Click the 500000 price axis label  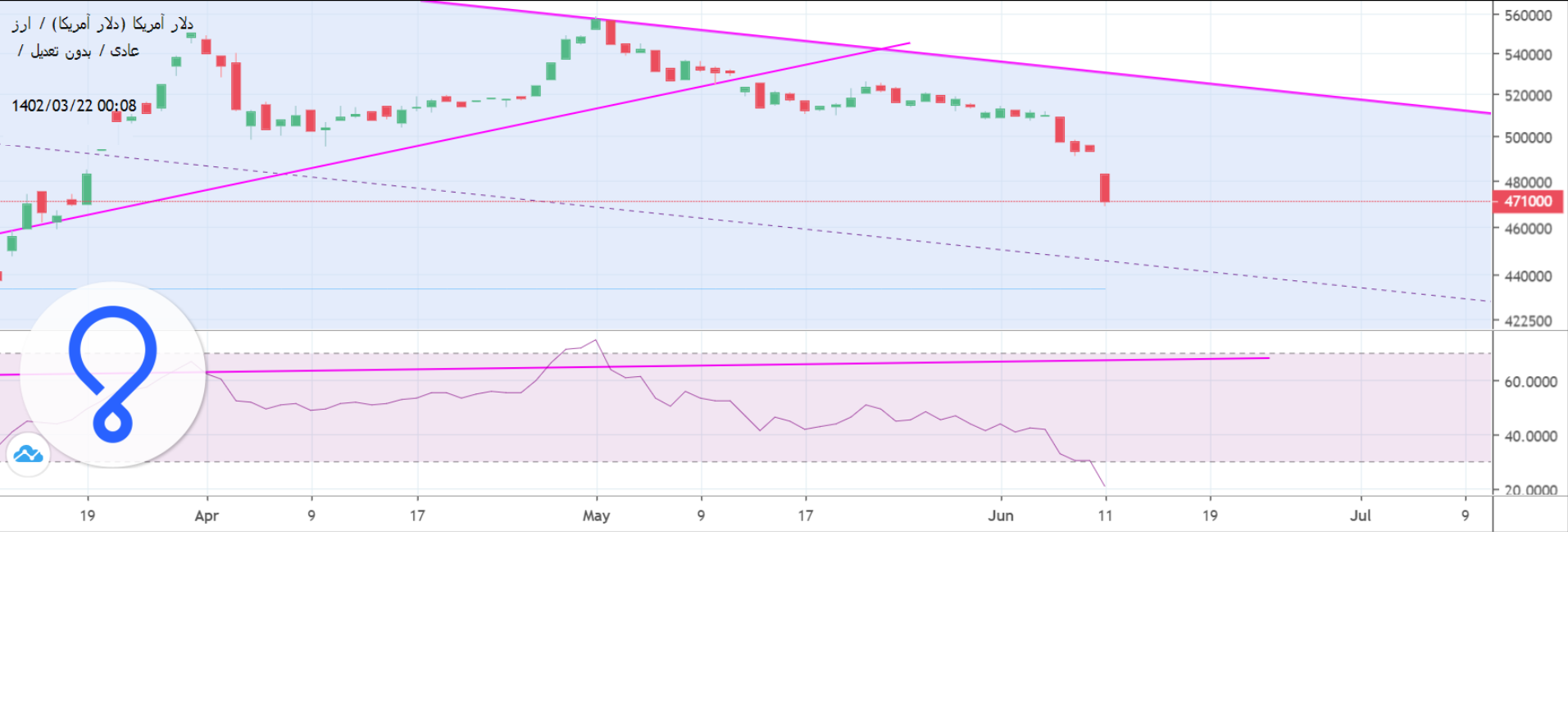1528,137
